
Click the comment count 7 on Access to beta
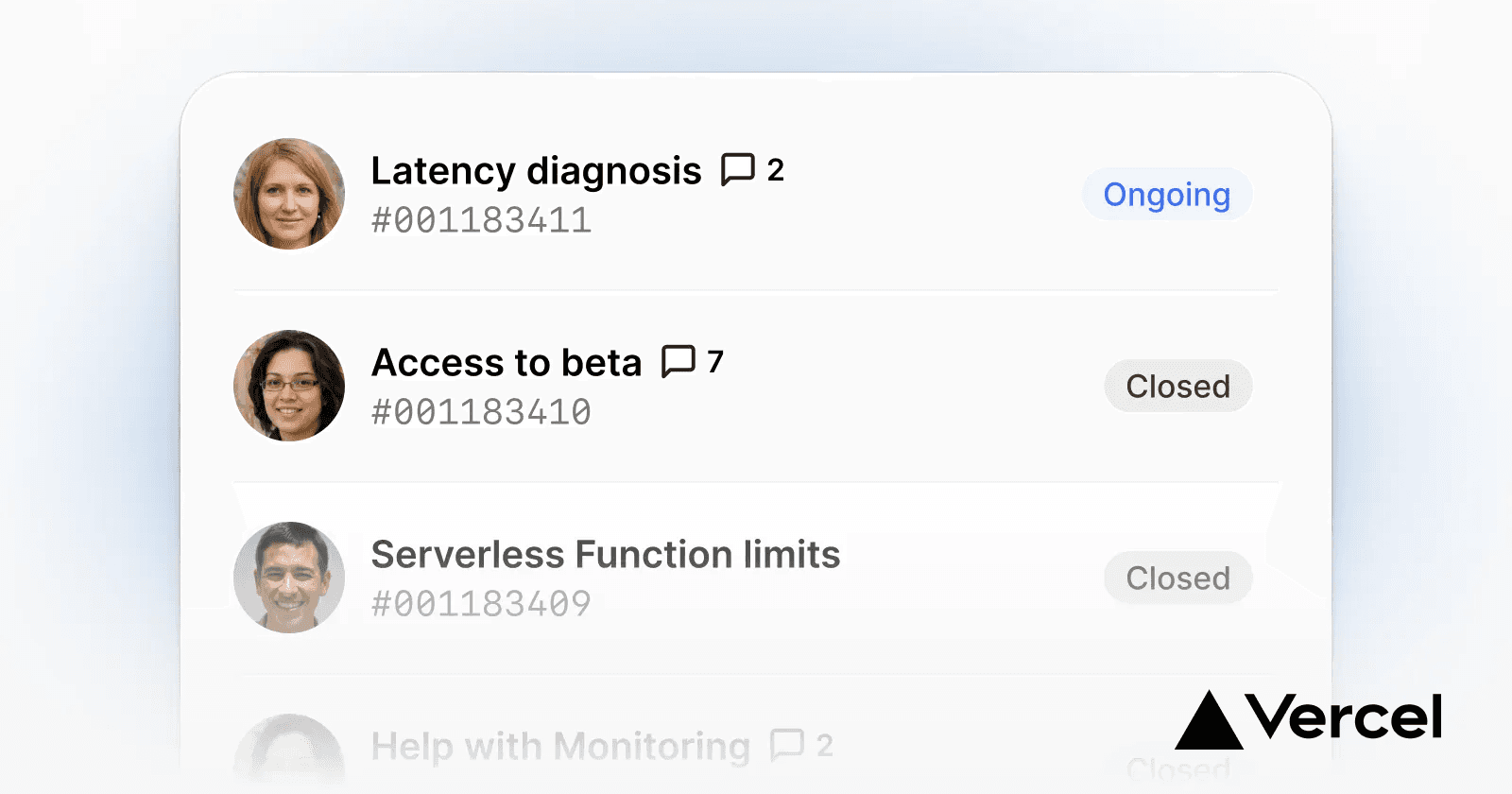click(715, 361)
